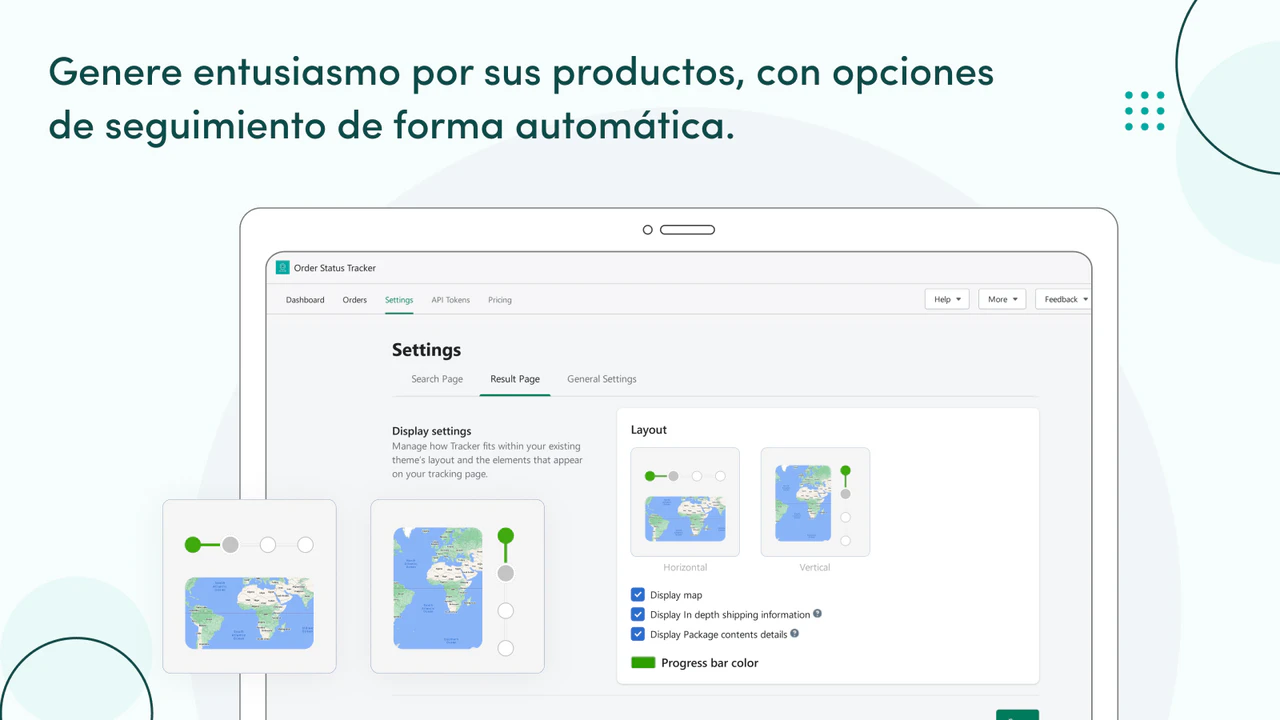This screenshot has height=720, width=1280.
Task: Select the Result Page tab
Action: coord(515,379)
